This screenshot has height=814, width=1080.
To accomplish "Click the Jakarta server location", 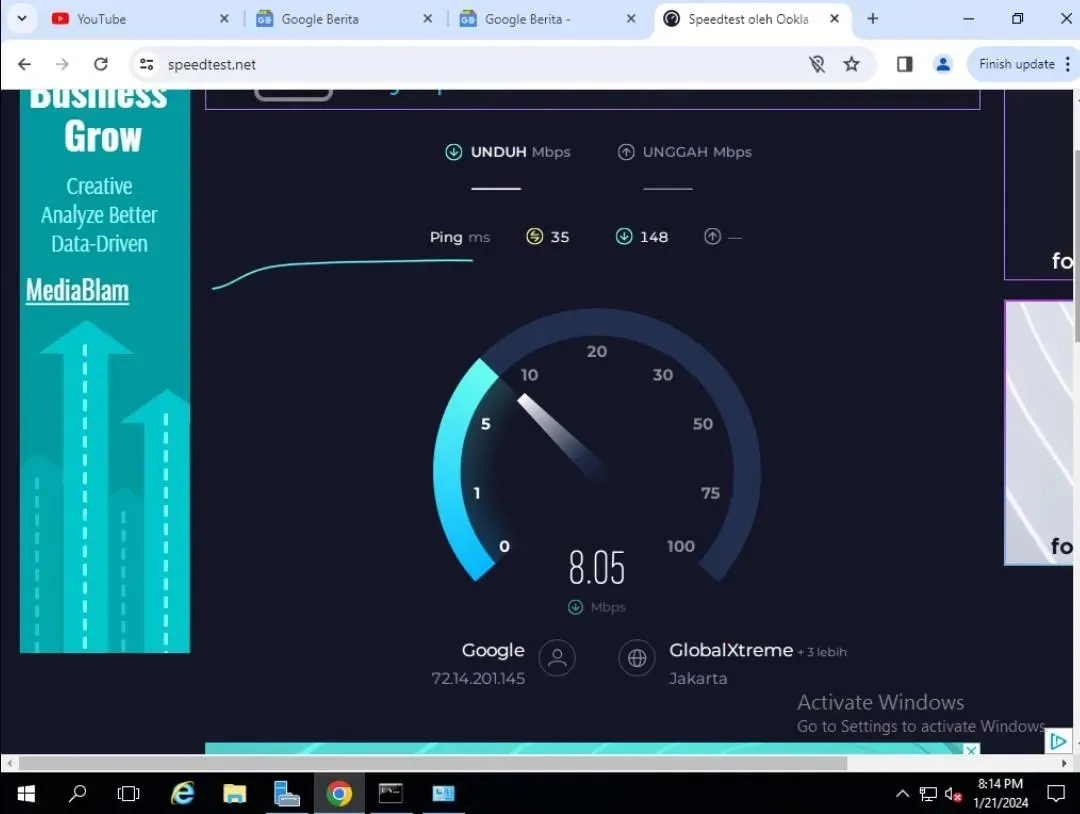I will pyautogui.click(x=698, y=678).
